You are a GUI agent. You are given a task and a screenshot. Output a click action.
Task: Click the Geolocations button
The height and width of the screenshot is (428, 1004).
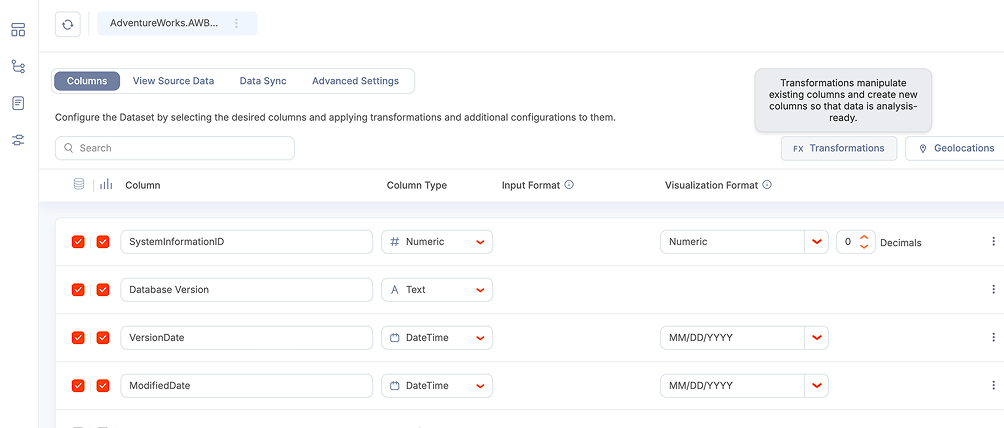[955, 148]
